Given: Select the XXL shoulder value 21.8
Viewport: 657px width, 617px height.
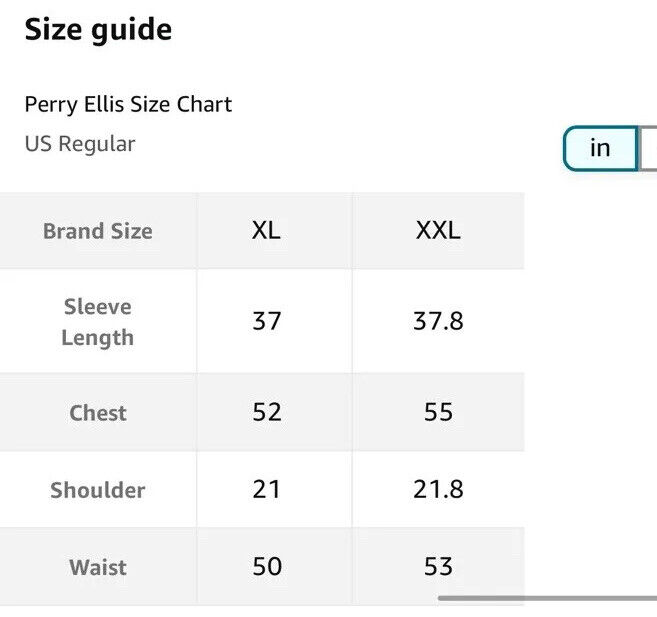Looking at the screenshot, I should (438, 489).
